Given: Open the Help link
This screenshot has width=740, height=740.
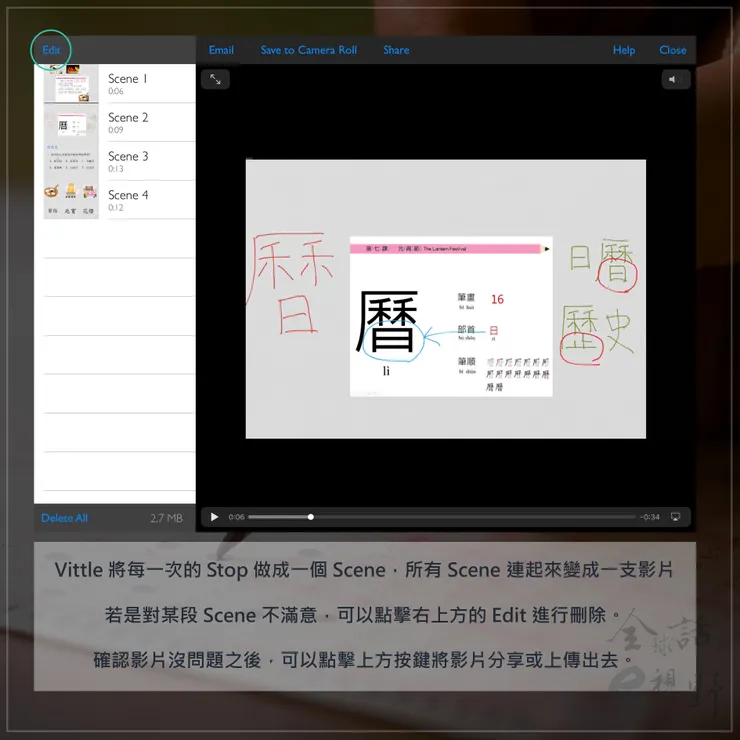Looking at the screenshot, I should click(624, 50).
